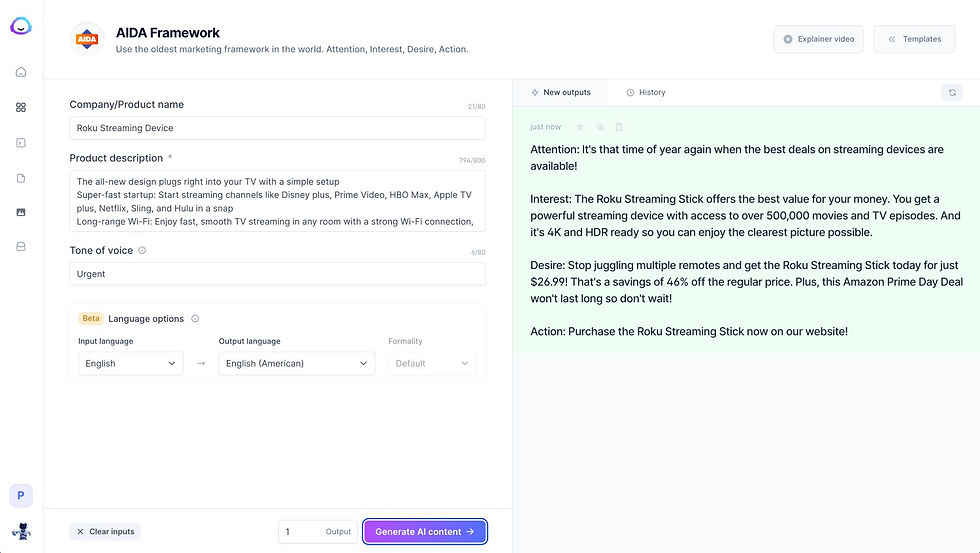
Task: Favorite the output with the star icon
Action: (x=579, y=127)
